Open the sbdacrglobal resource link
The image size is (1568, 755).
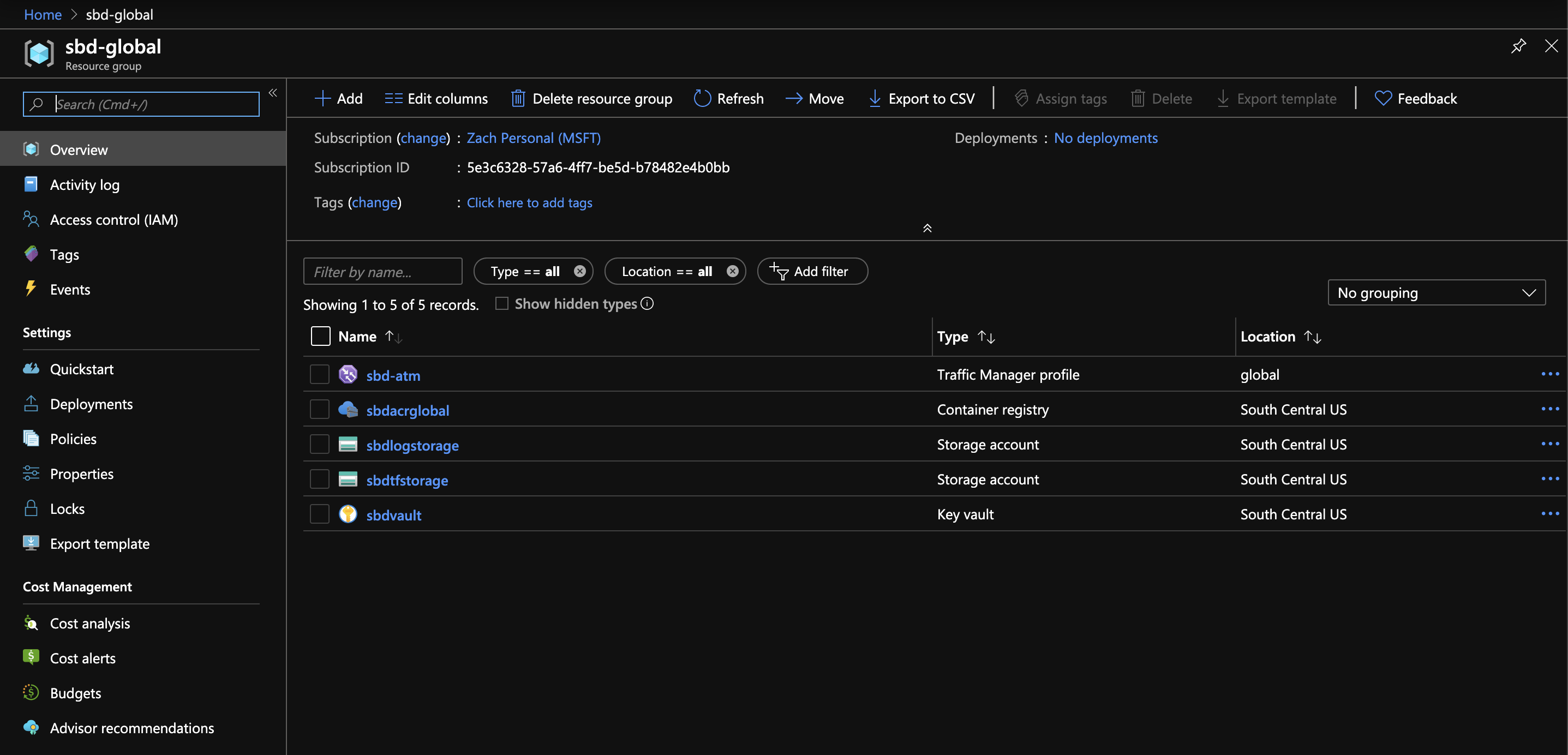(x=407, y=410)
